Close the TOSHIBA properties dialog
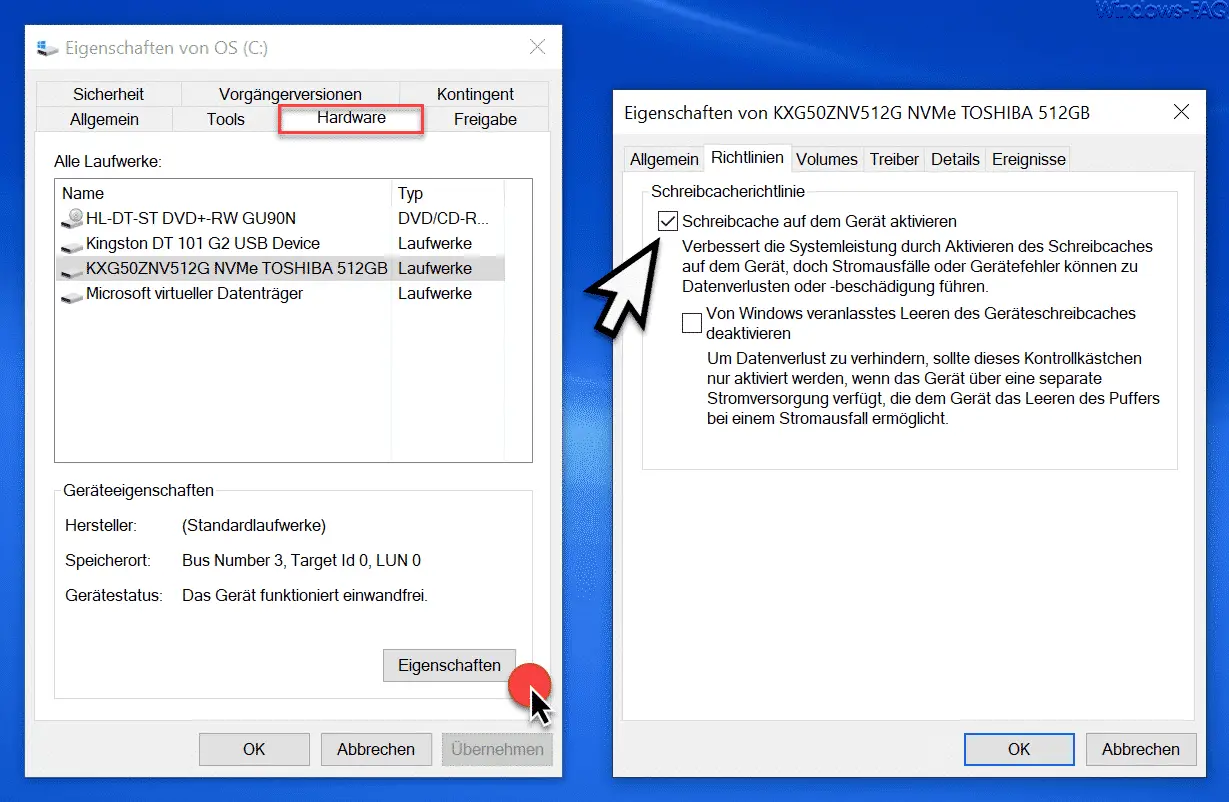1229x802 pixels. click(1181, 112)
